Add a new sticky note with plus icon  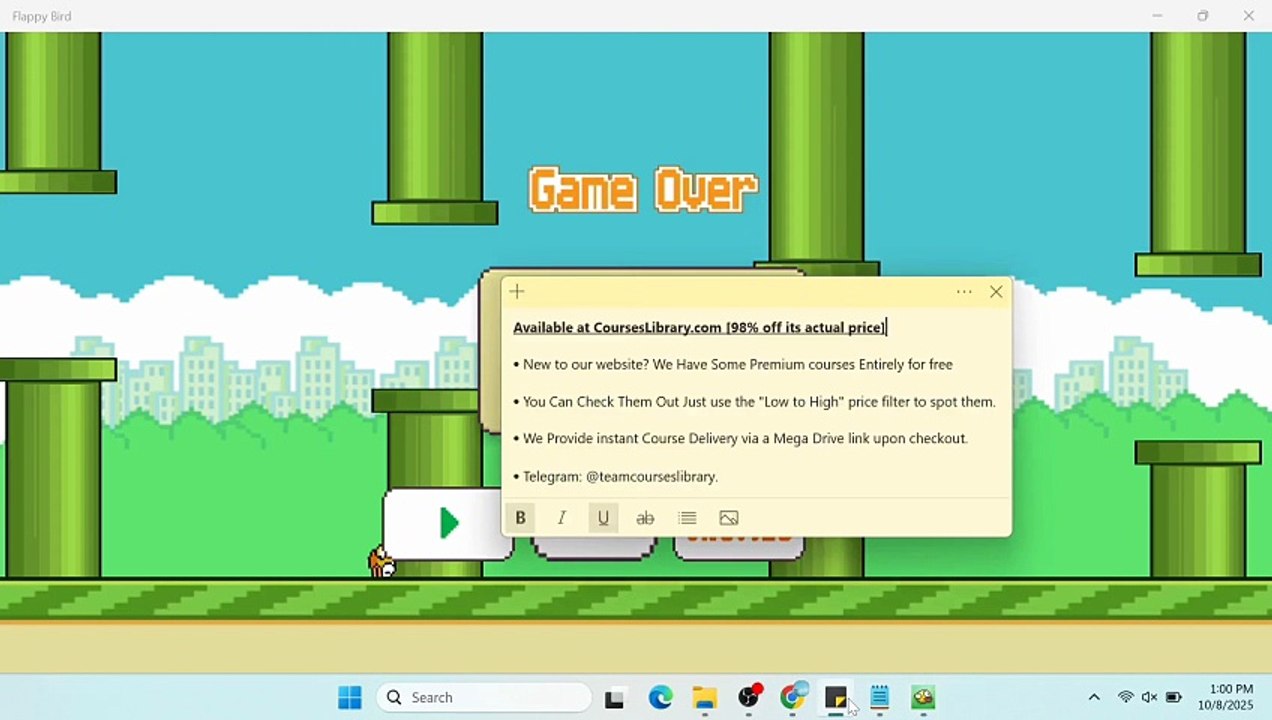[x=517, y=292]
